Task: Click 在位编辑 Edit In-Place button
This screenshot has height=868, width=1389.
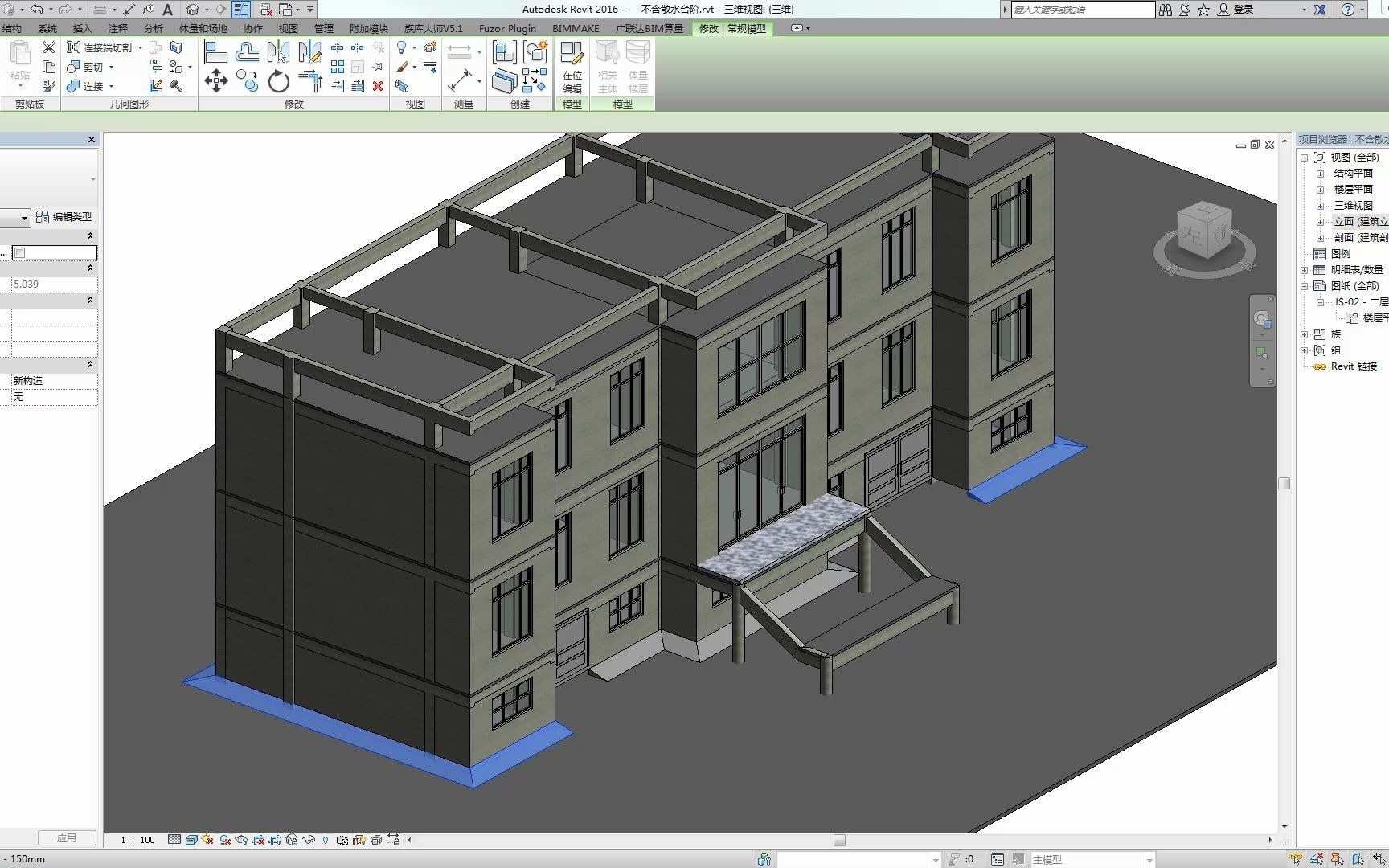Action: (x=572, y=68)
